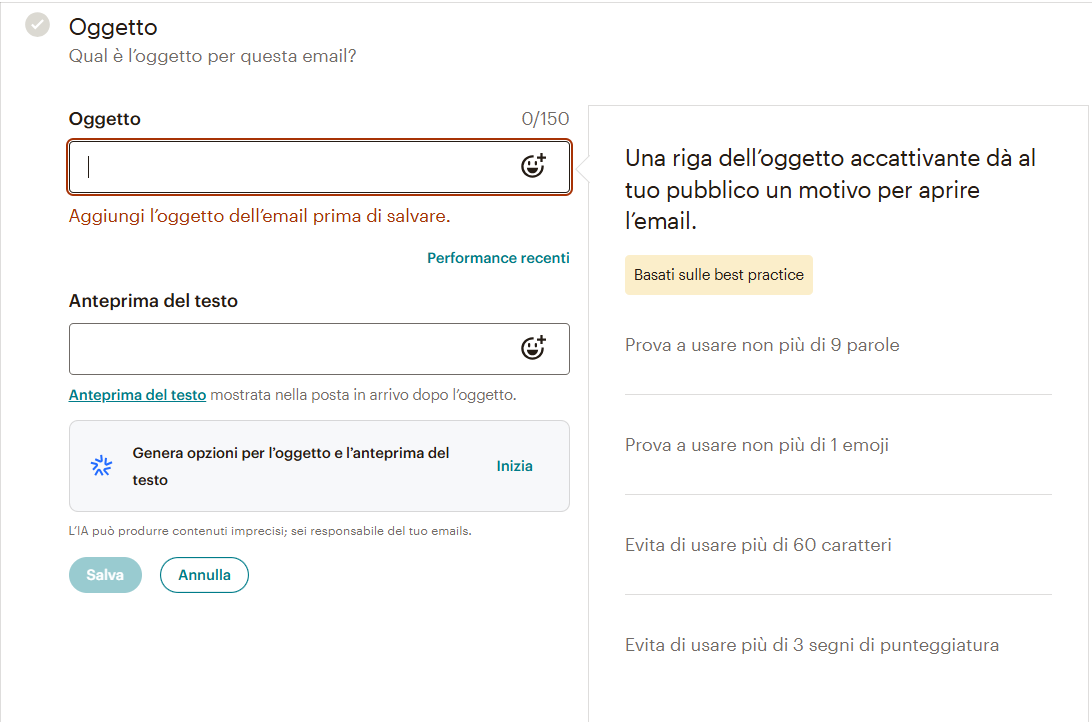Cancel editing with the Annulla button
Image resolution: width=1092 pixels, height=722 pixels.
[204, 575]
